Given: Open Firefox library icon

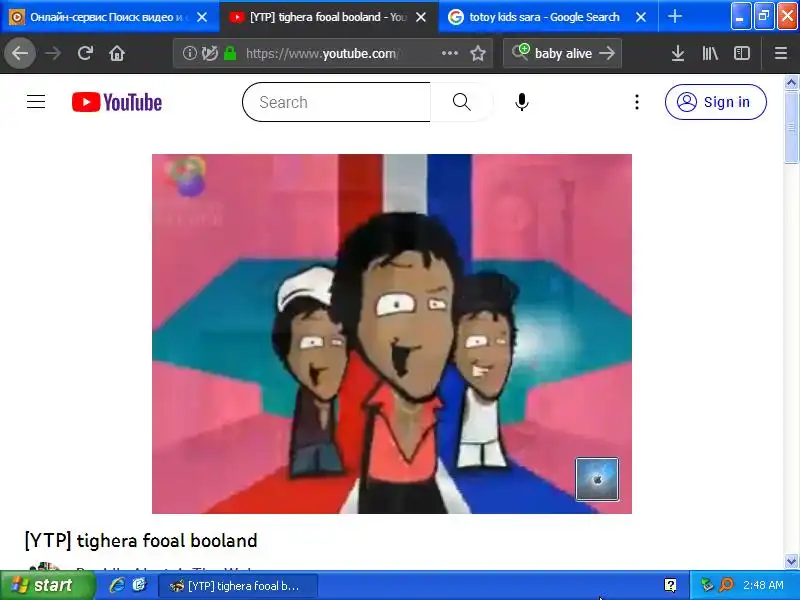Looking at the screenshot, I should [x=710, y=53].
